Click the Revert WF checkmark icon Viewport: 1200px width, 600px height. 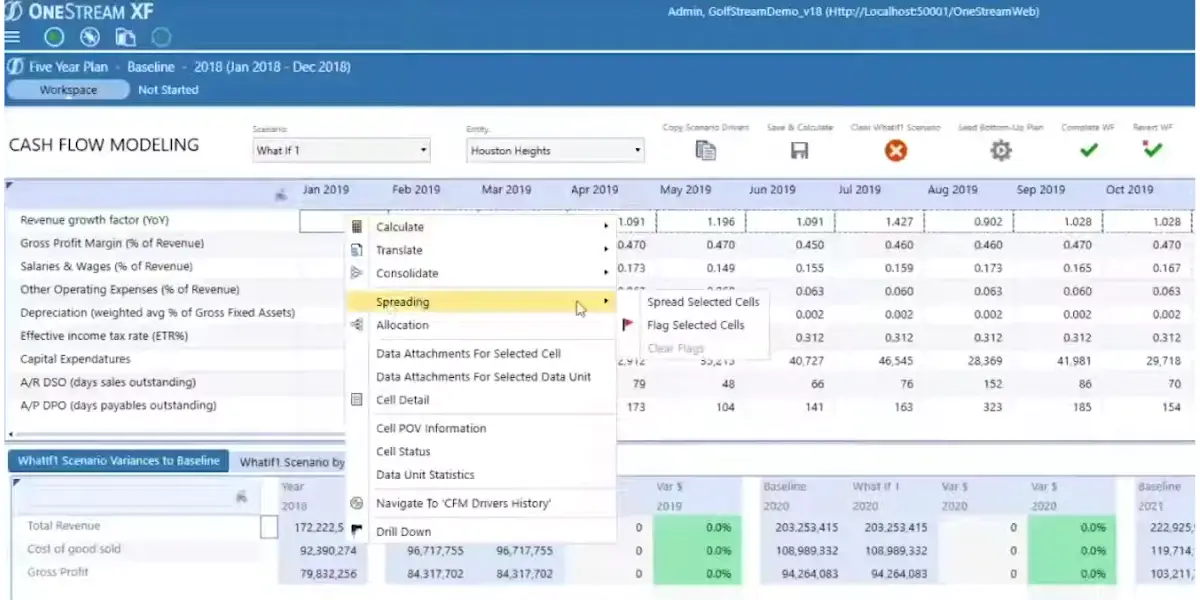pos(1152,150)
